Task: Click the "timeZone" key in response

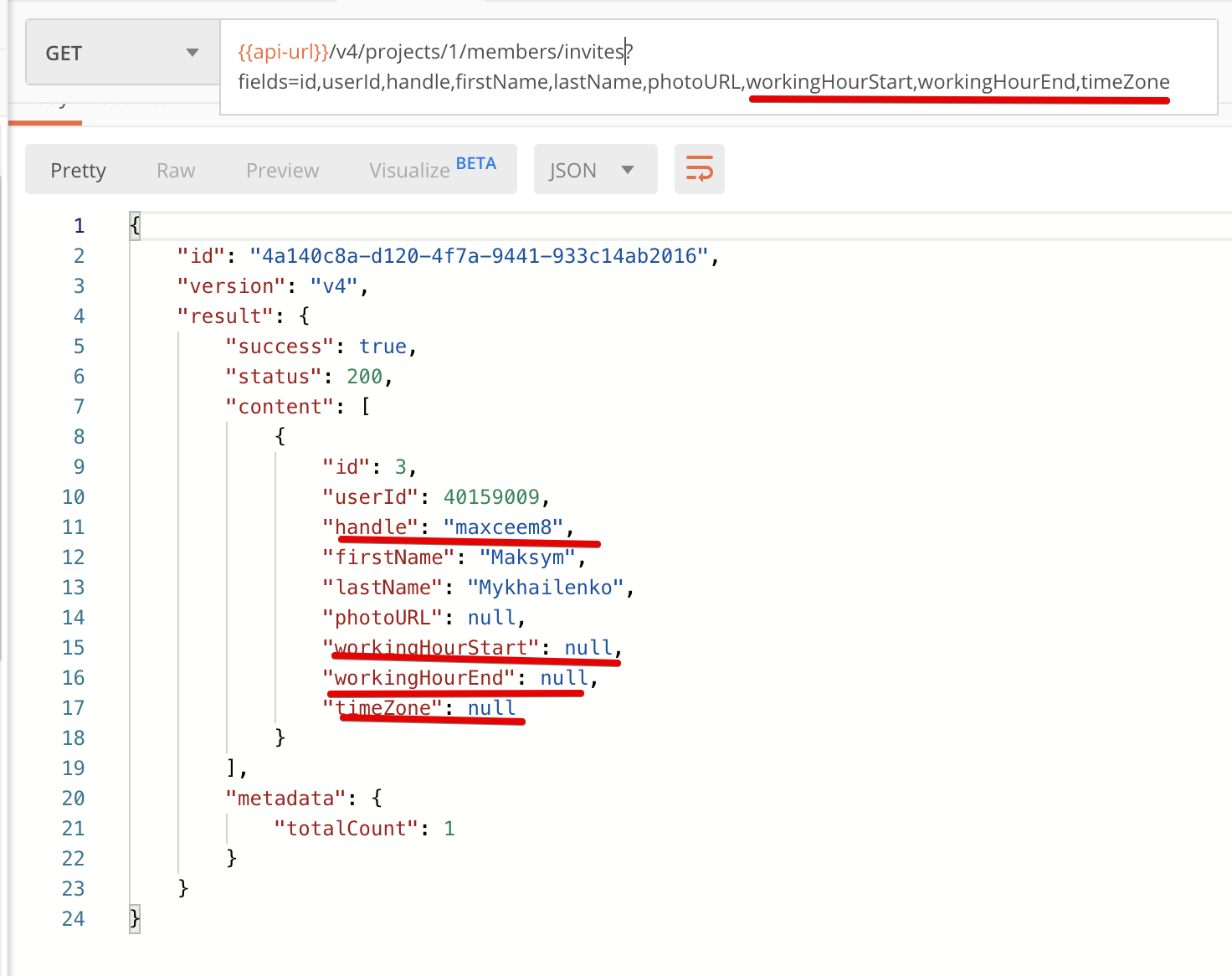Action: click(x=382, y=708)
